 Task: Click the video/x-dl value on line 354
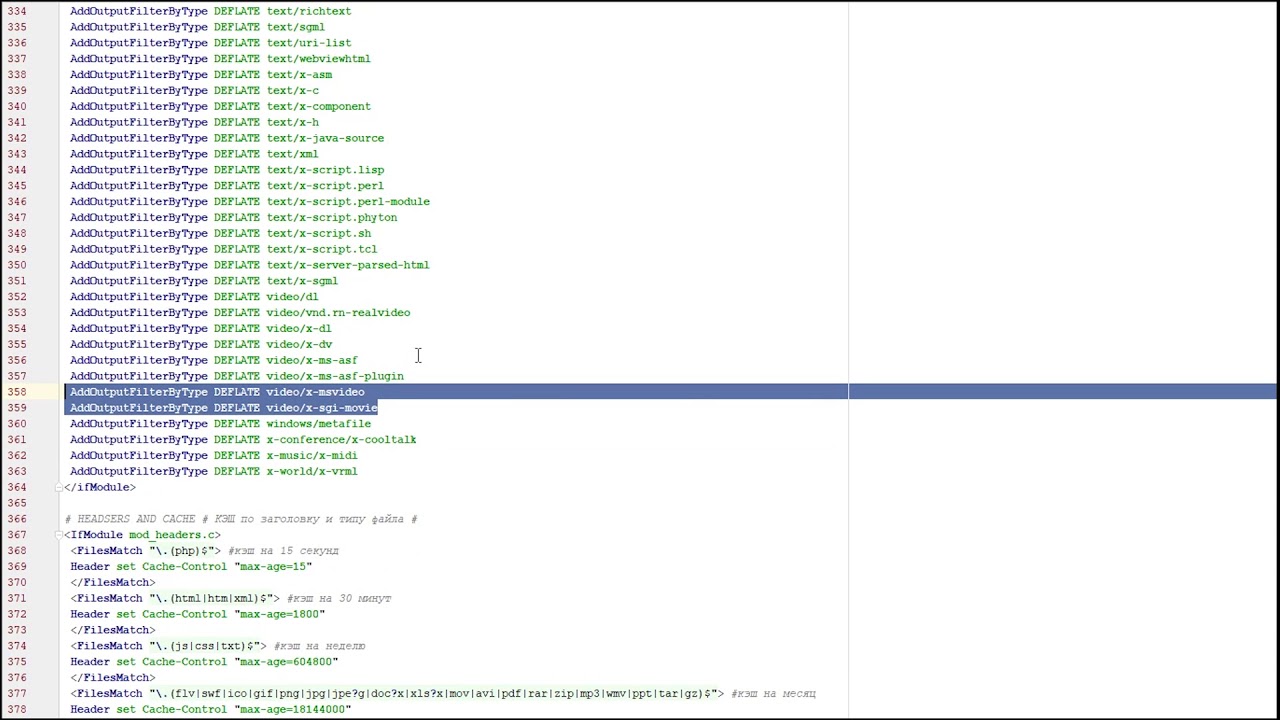(299, 328)
